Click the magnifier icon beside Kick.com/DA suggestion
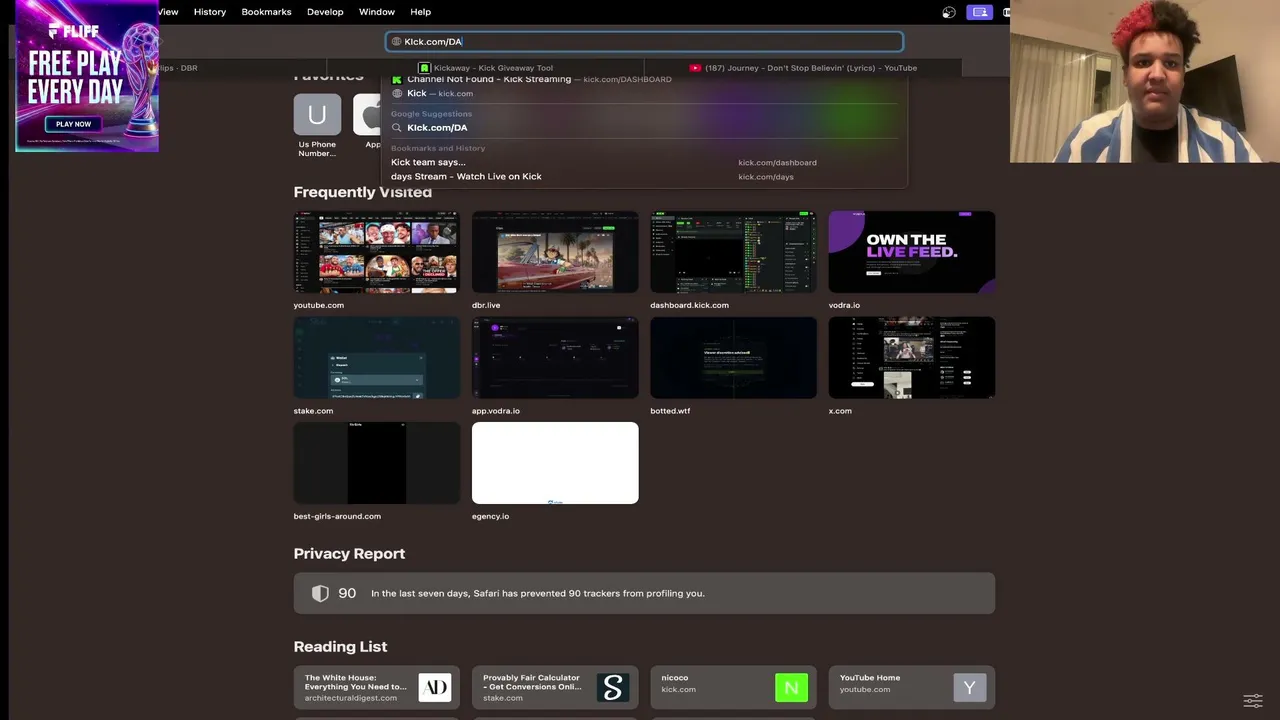This screenshot has width=1280, height=720. point(397,128)
